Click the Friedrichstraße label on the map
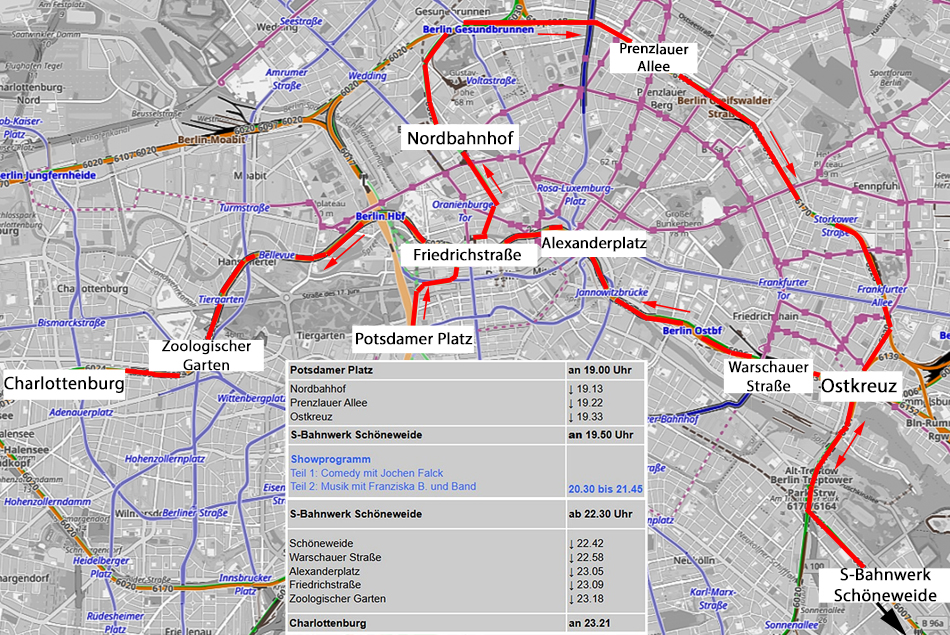 (467, 255)
